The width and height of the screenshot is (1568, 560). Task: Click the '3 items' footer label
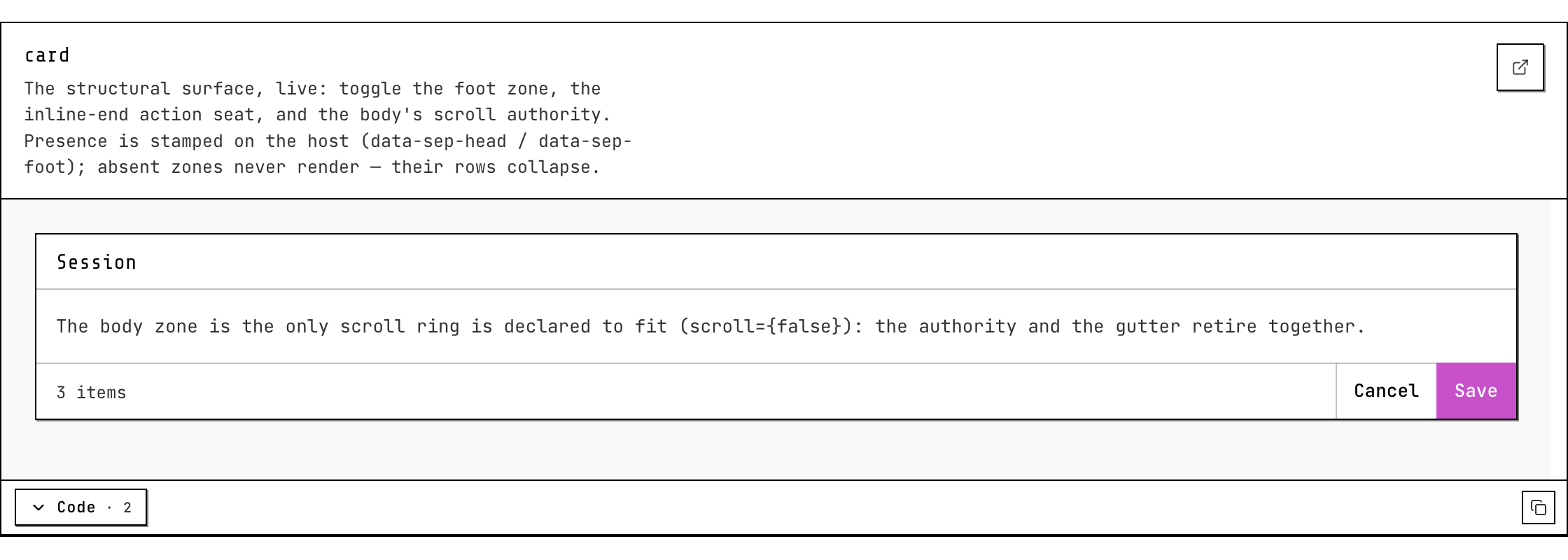(x=91, y=393)
